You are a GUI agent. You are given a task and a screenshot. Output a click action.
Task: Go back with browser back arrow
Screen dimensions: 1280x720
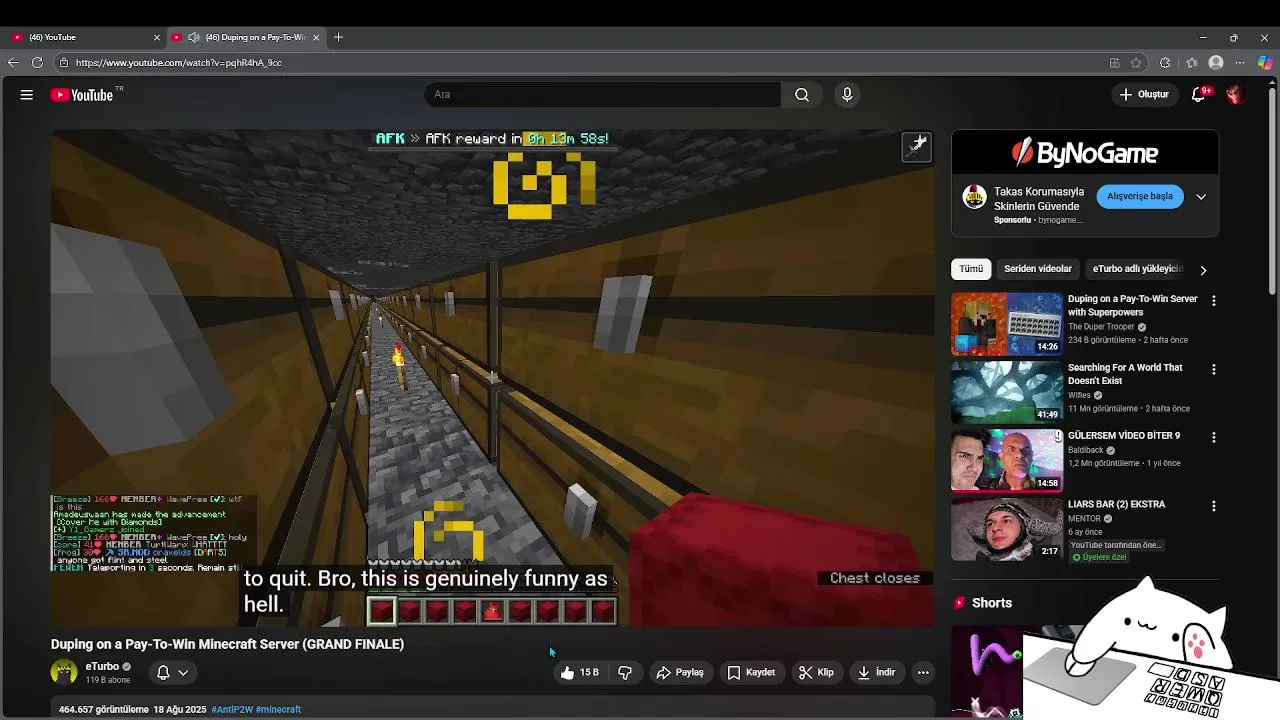pos(13,62)
